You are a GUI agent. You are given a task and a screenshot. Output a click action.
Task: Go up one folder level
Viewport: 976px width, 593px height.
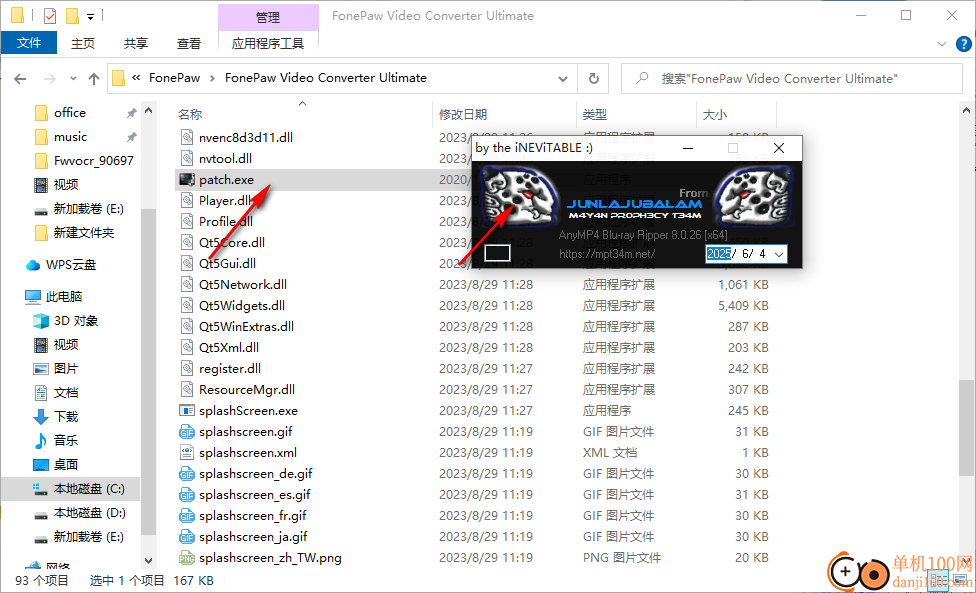click(x=93, y=79)
